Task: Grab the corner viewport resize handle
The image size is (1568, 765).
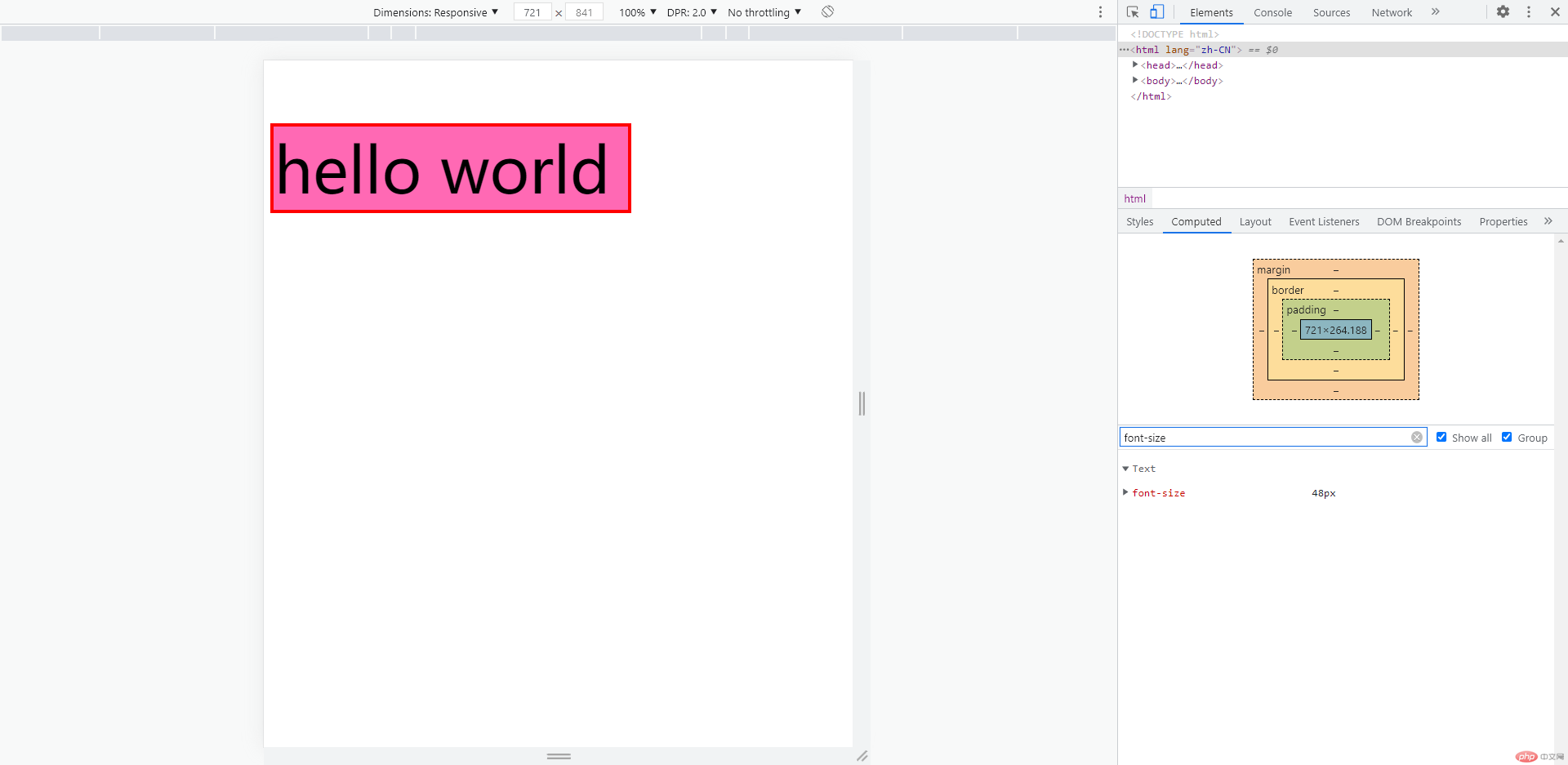Action: point(862,756)
